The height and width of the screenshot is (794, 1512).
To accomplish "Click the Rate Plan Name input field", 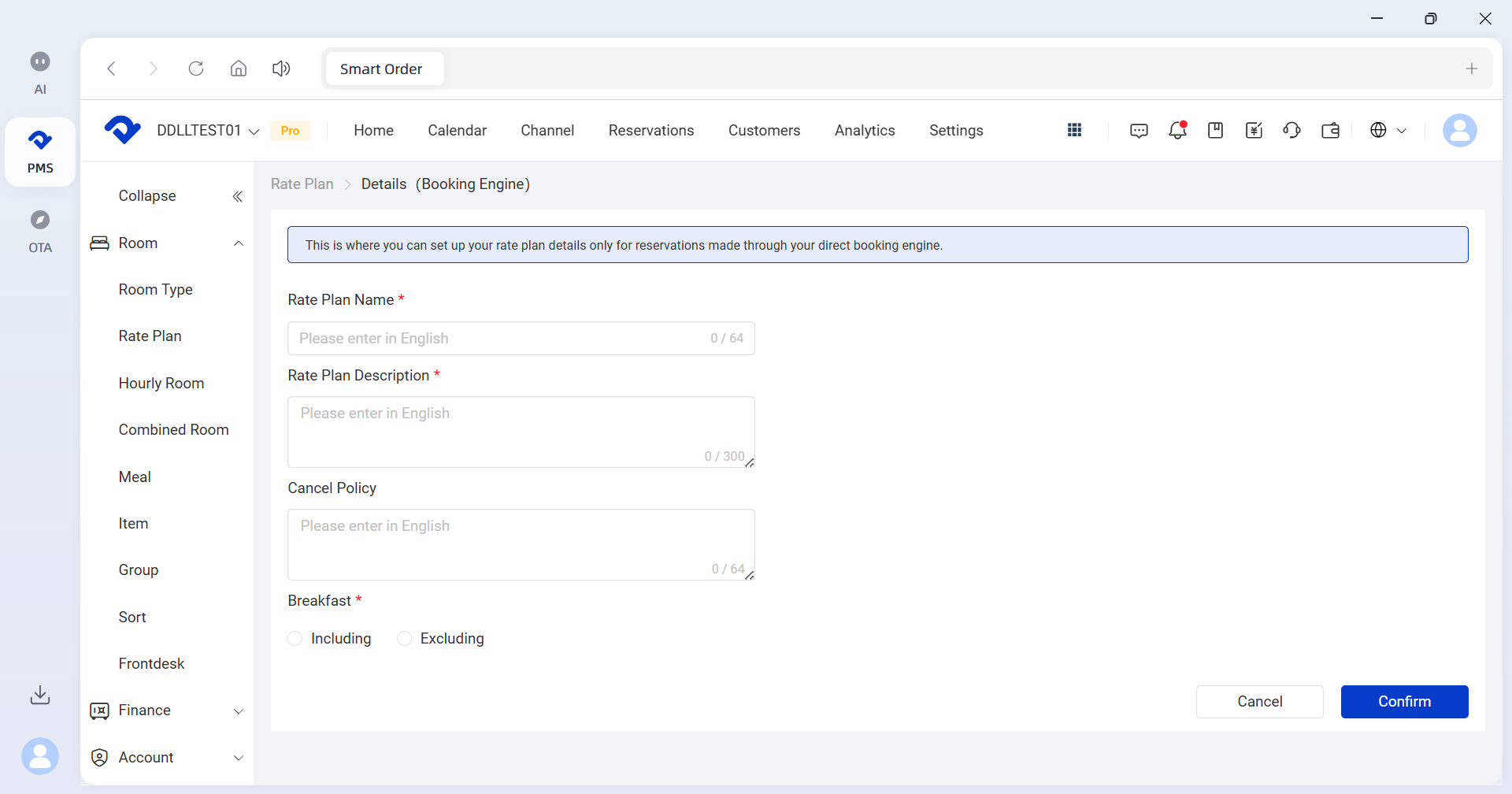I will coord(521,339).
